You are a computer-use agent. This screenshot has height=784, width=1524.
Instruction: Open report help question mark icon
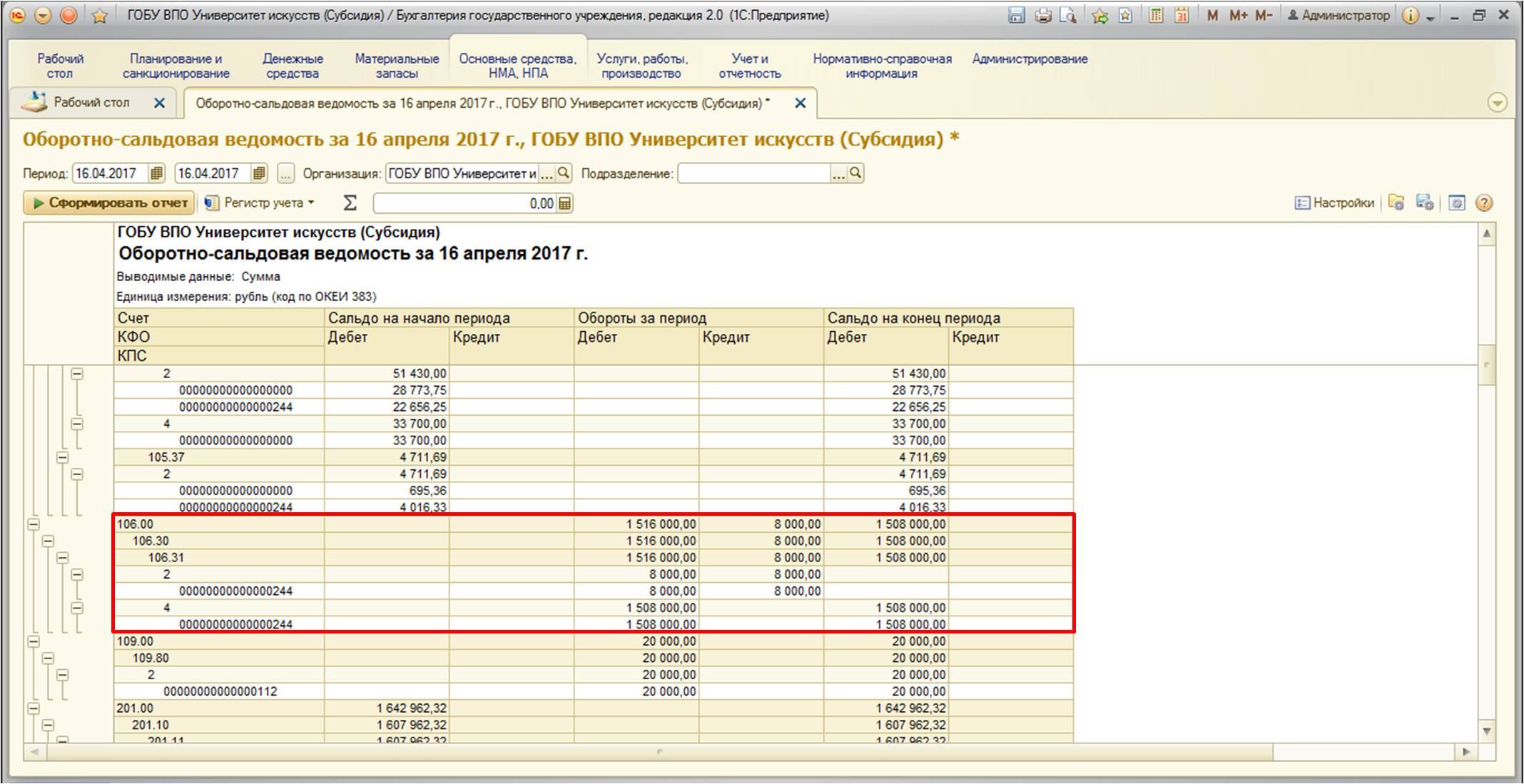point(1484,203)
